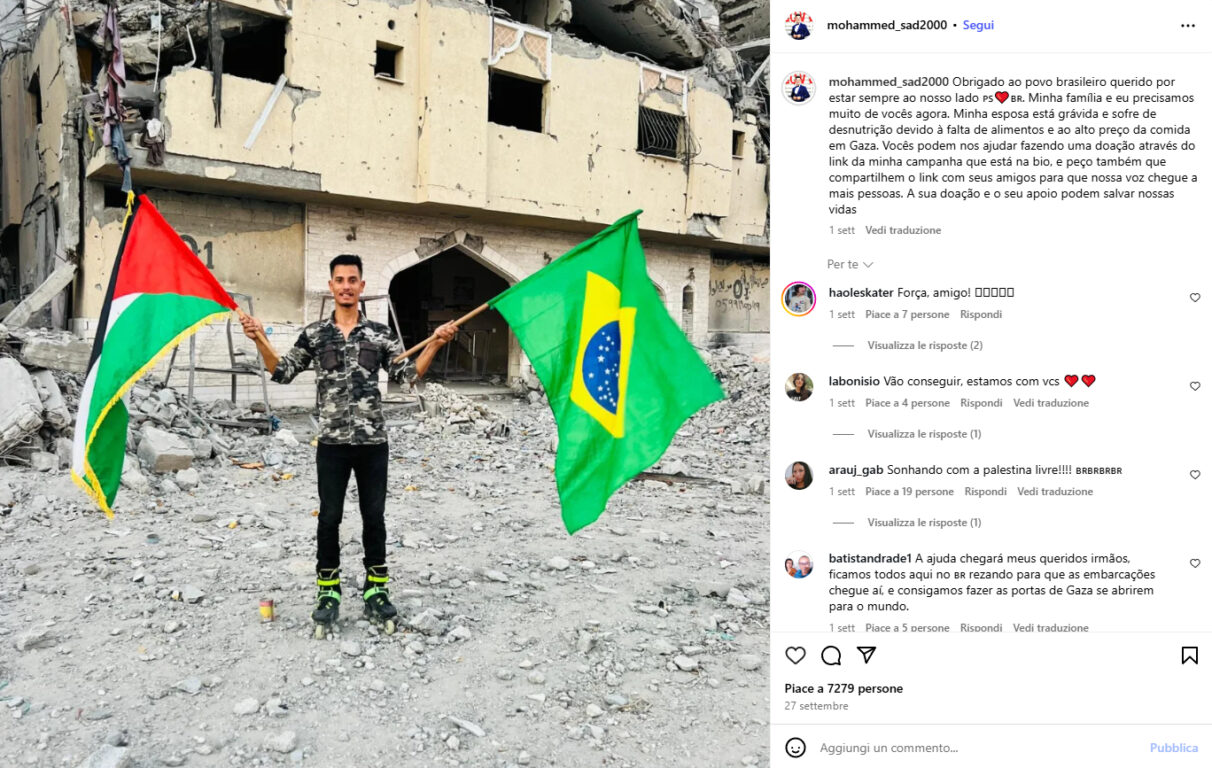Expand the 'Per te' comments sorting dropdown
Viewport: 1212px width, 768px height.
pyautogui.click(x=850, y=264)
